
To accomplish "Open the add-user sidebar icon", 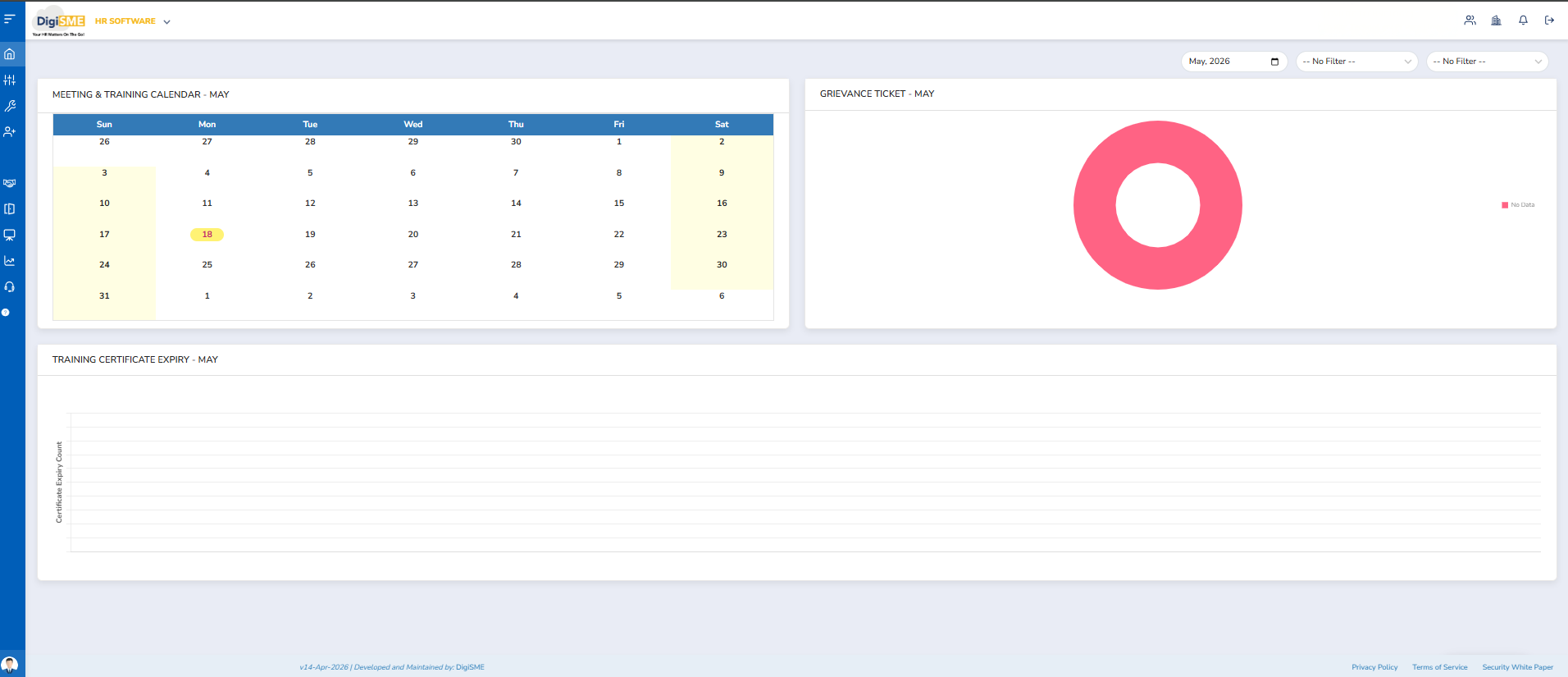I will pyautogui.click(x=10, y=131).
